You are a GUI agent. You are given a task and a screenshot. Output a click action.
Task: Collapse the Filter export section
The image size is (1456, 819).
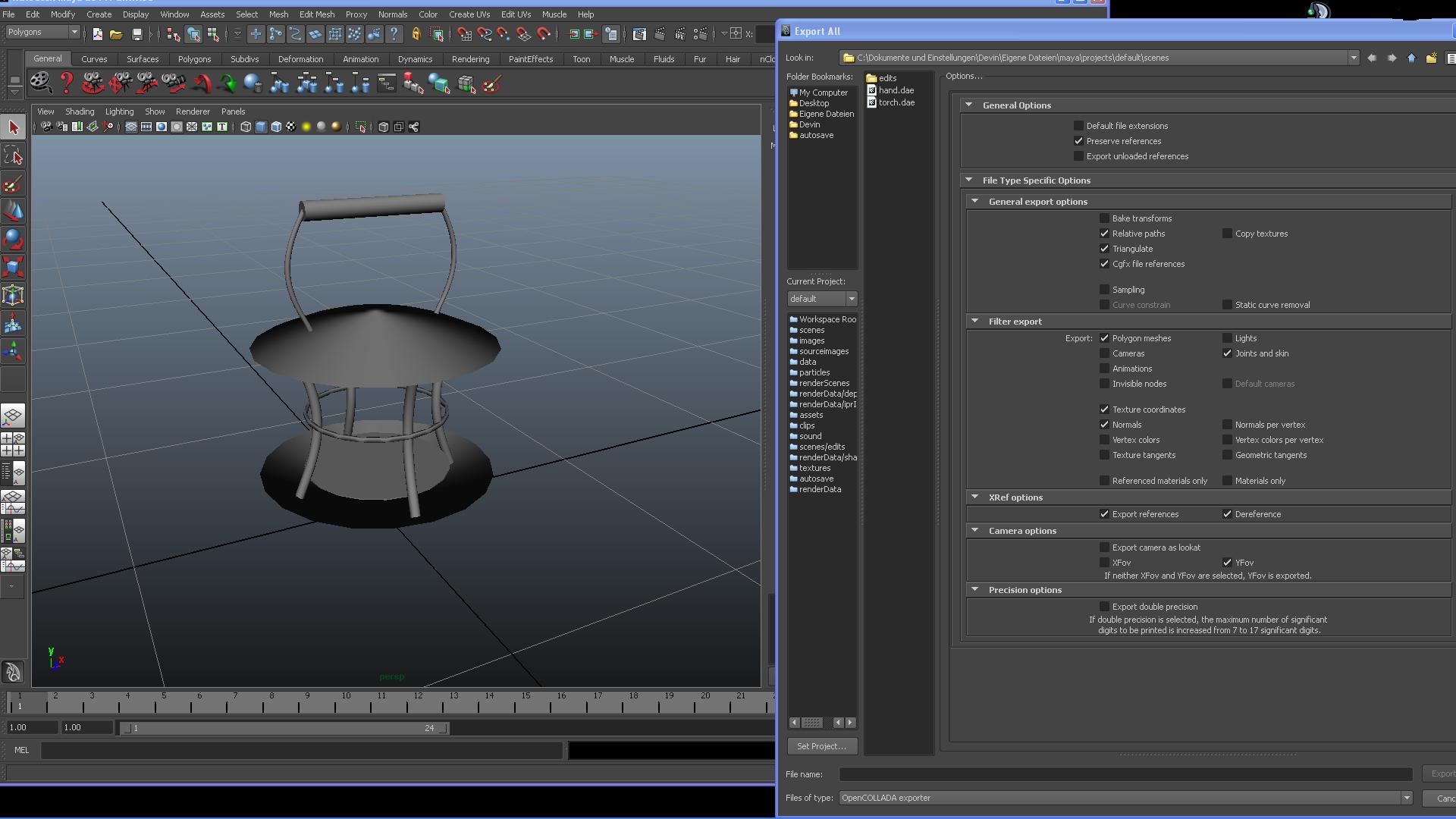click(975, 322)
